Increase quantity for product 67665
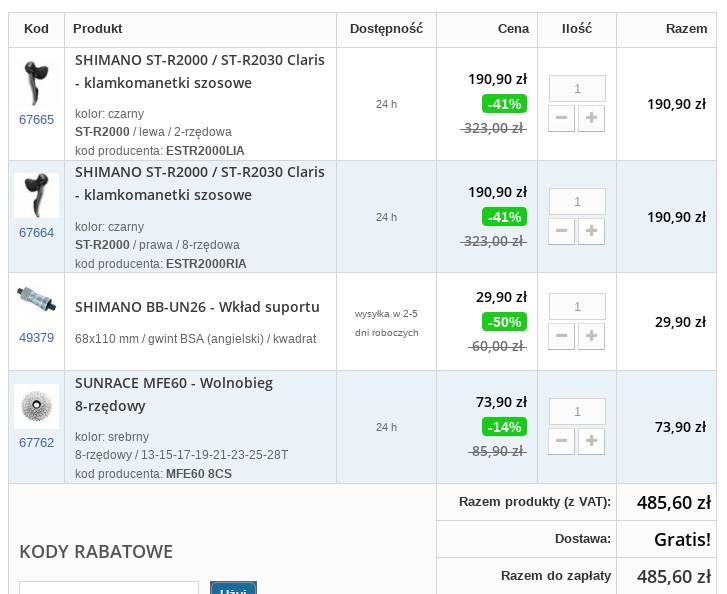 pyautogui.click(x=591, y=118)
